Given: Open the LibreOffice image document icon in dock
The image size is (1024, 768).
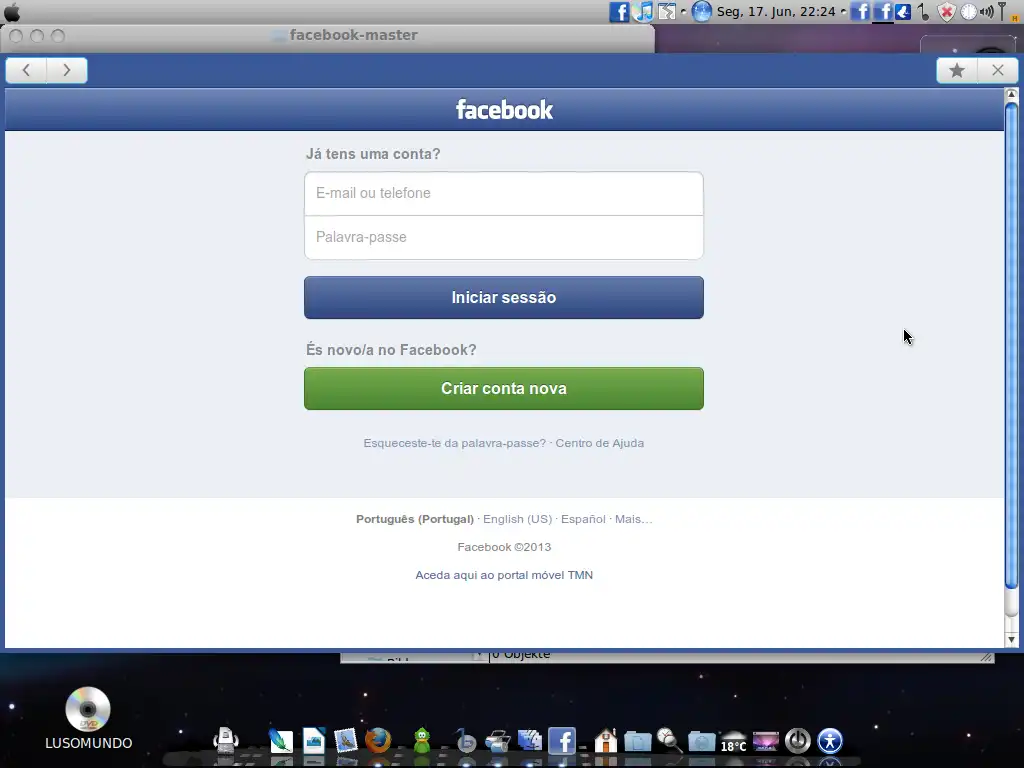Looking at the screenshot, I should pyautogui.click(x=314, y=741).
